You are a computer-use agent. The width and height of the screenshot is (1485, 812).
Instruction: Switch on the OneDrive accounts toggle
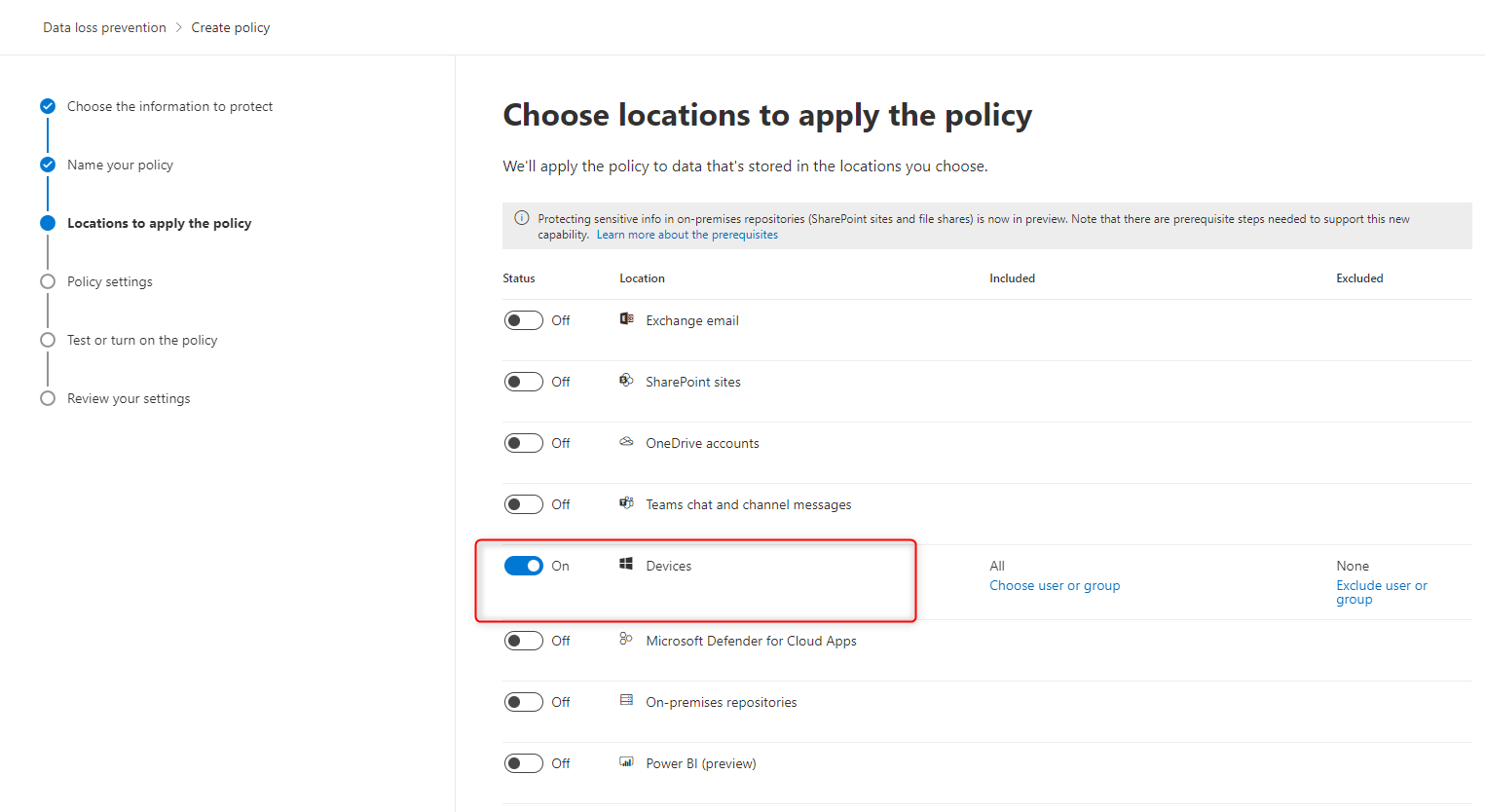pyautogui.click(x=524, y=443)
